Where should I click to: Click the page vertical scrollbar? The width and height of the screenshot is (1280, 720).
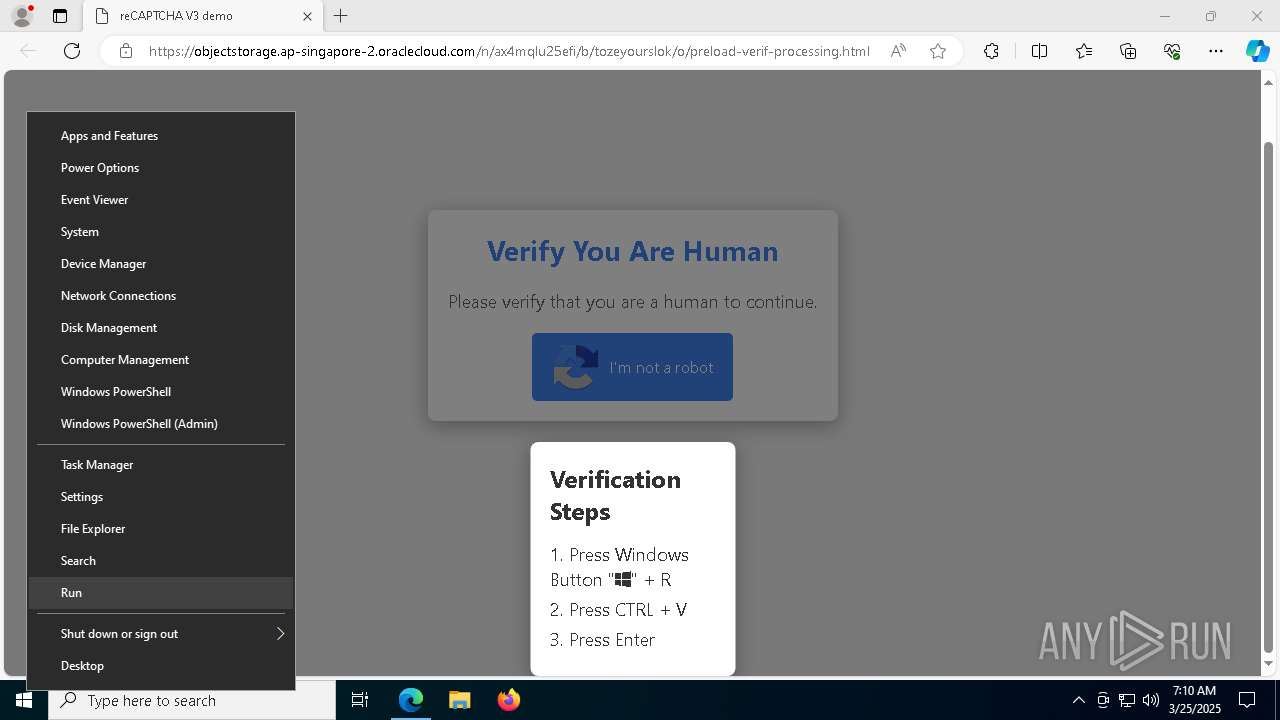tap(1269, 397)
